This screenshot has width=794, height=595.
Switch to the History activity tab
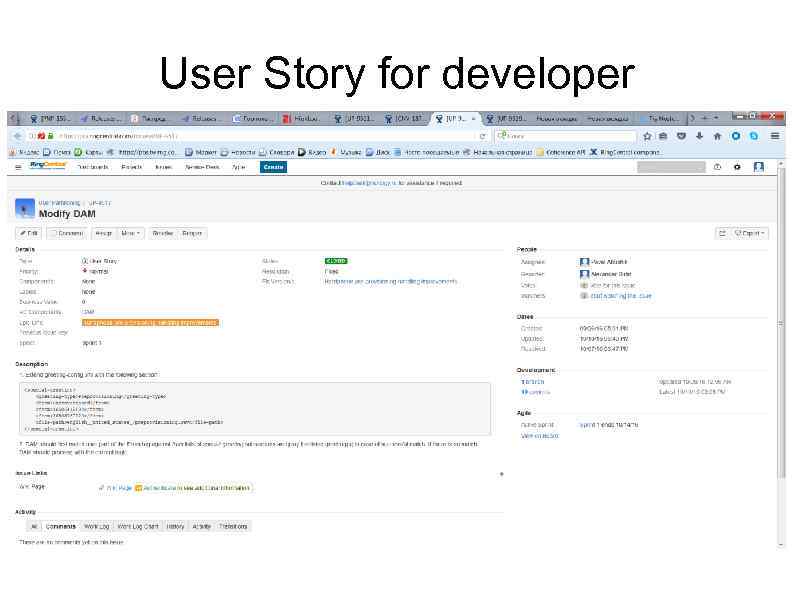pyautogui.click(x=175, y=527)
